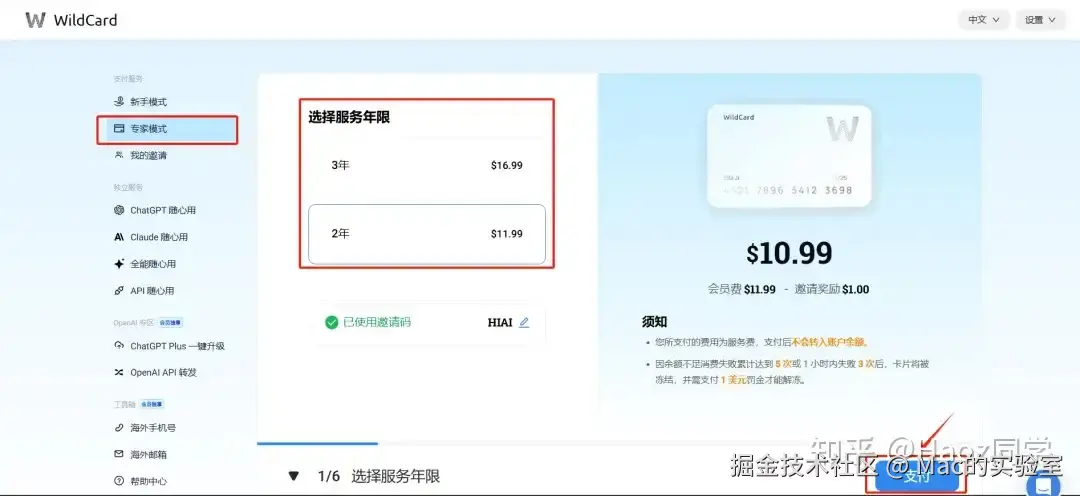Click the 我的邀请 people icon
Viewport: 1080px width, 496px height.
pyautogui.click(x=118, y=156)
